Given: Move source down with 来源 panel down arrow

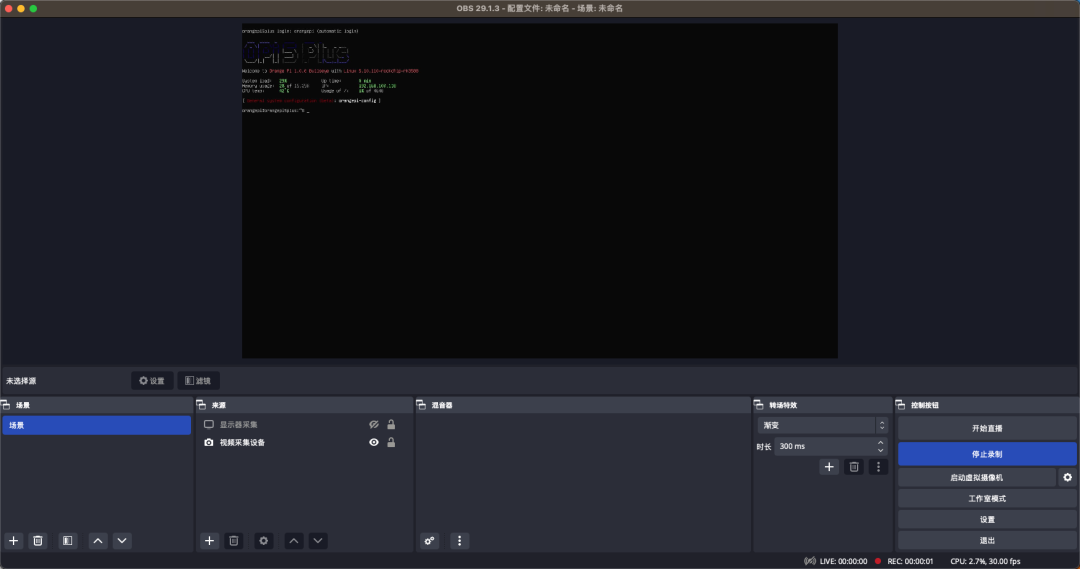Looking at the screenshot, I should point(318,541).
